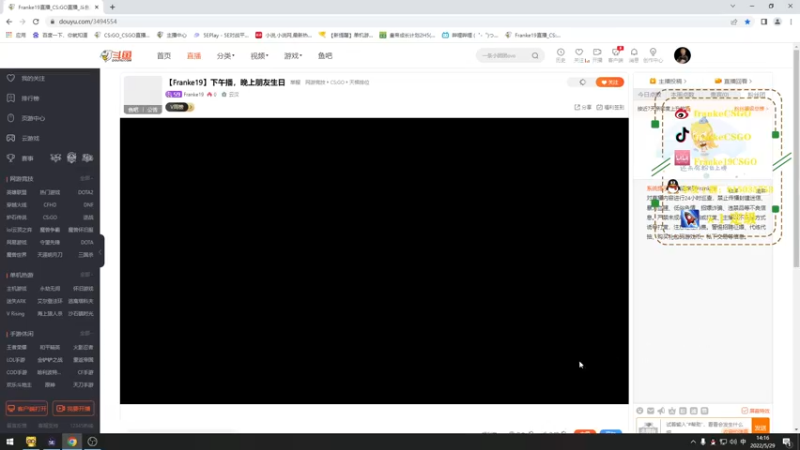The height and width of the screenshot is (450, 800).
Task: Expand 全部 next to 手游休闲
Action: (86, 334)
